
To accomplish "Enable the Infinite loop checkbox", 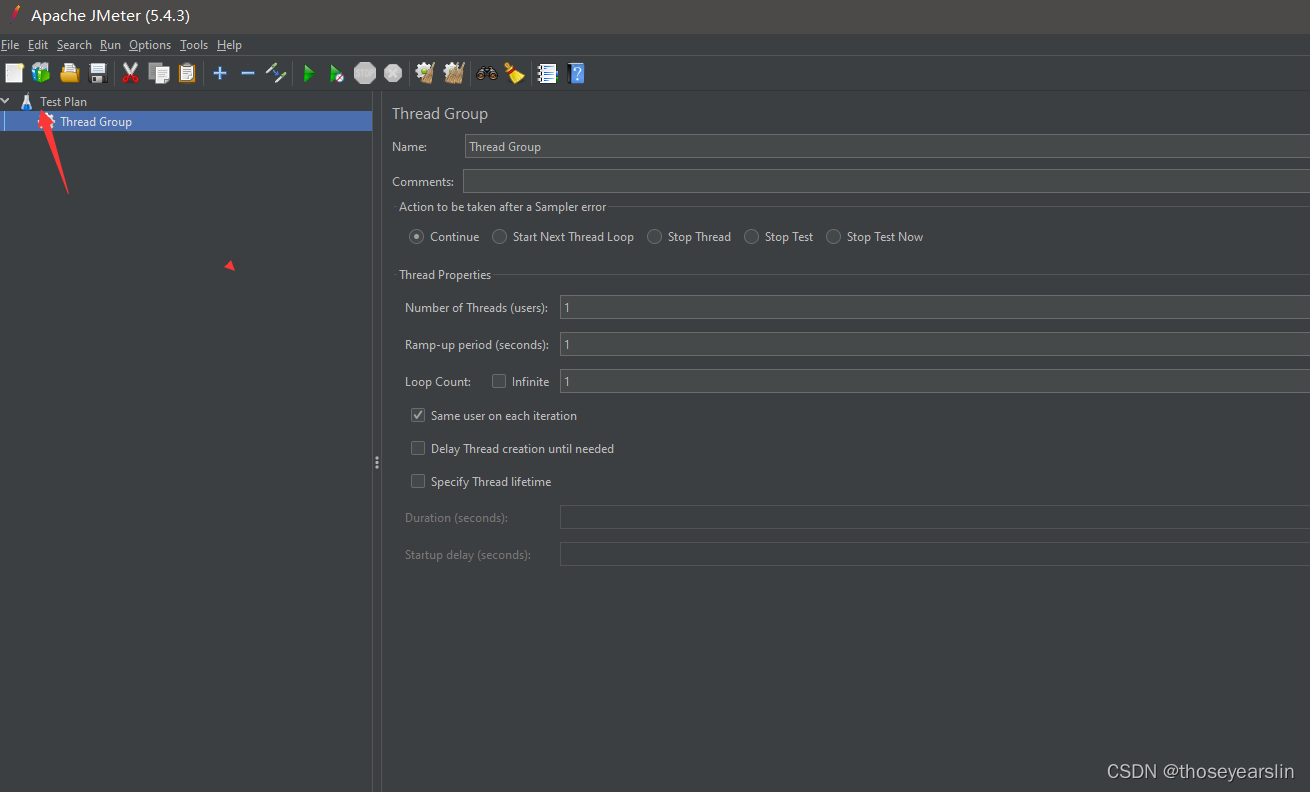I will coord(499,381).
